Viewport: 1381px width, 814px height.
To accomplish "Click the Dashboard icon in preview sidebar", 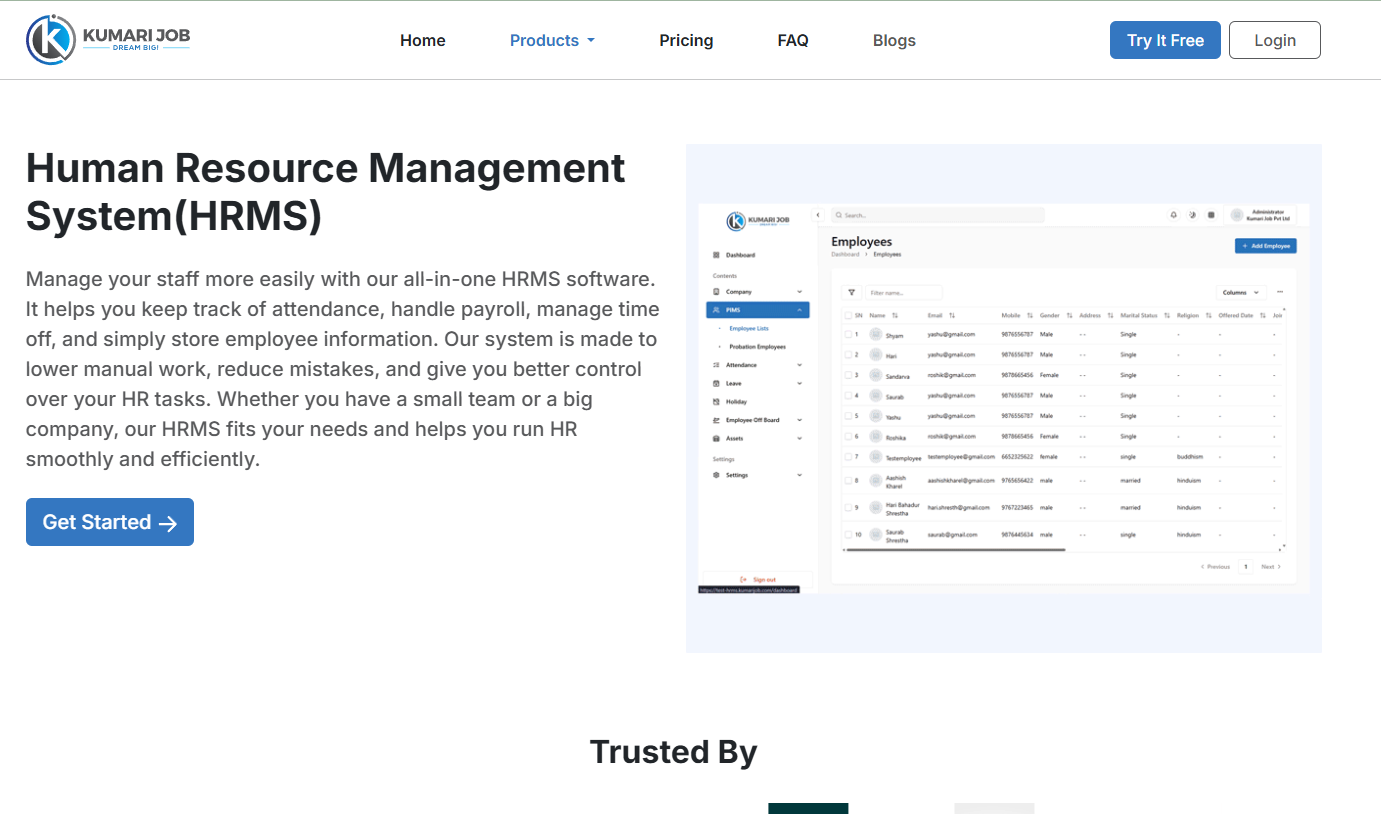I will coord(716,255).
